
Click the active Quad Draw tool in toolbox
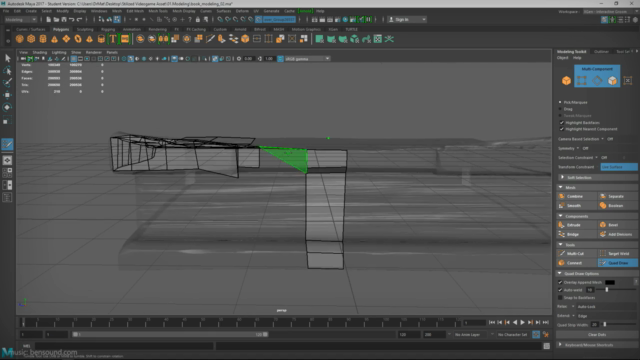(x=7, y=144)
